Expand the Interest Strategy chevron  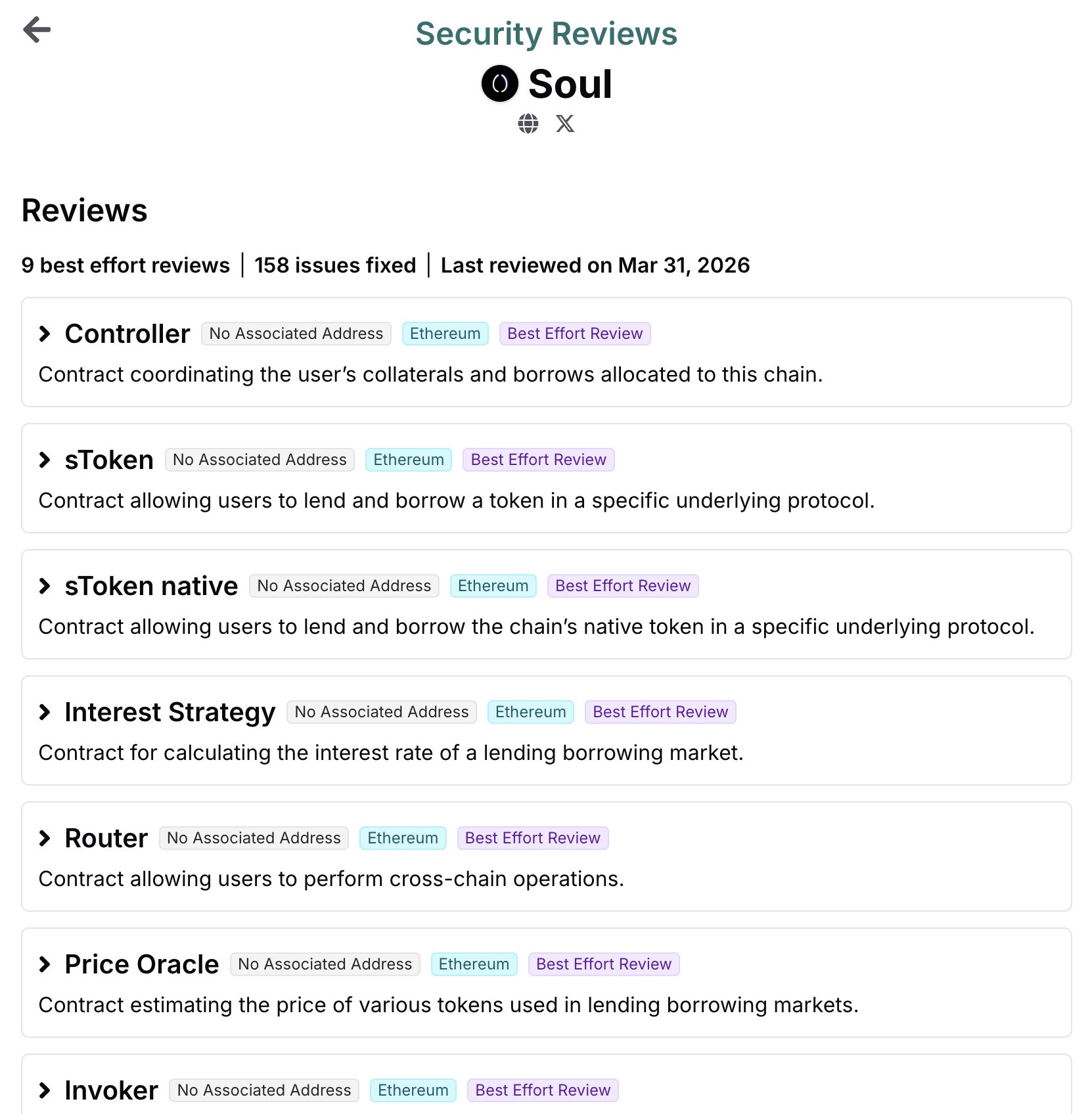(45, 712)
